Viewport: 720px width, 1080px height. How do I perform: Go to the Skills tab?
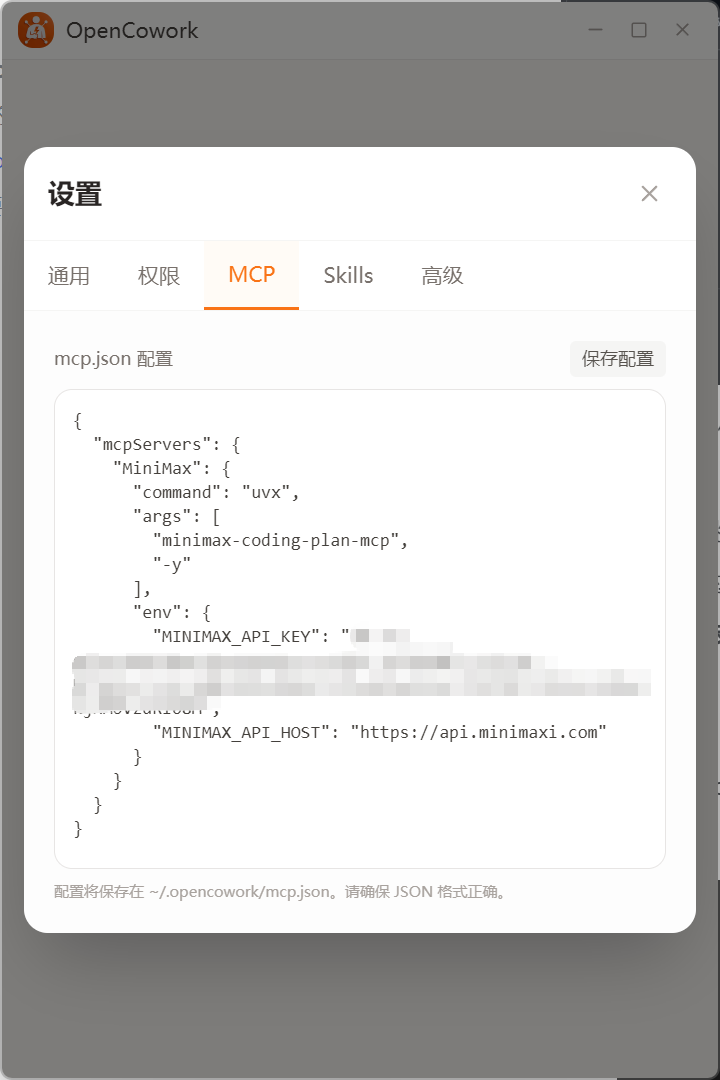(348, 276)
